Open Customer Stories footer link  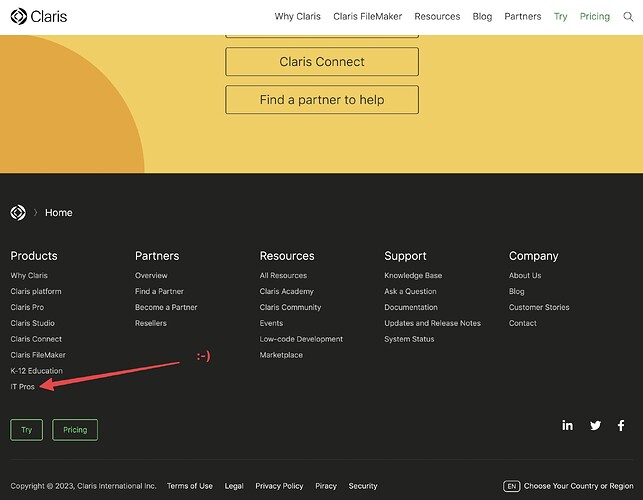click(x=539, y=307)
